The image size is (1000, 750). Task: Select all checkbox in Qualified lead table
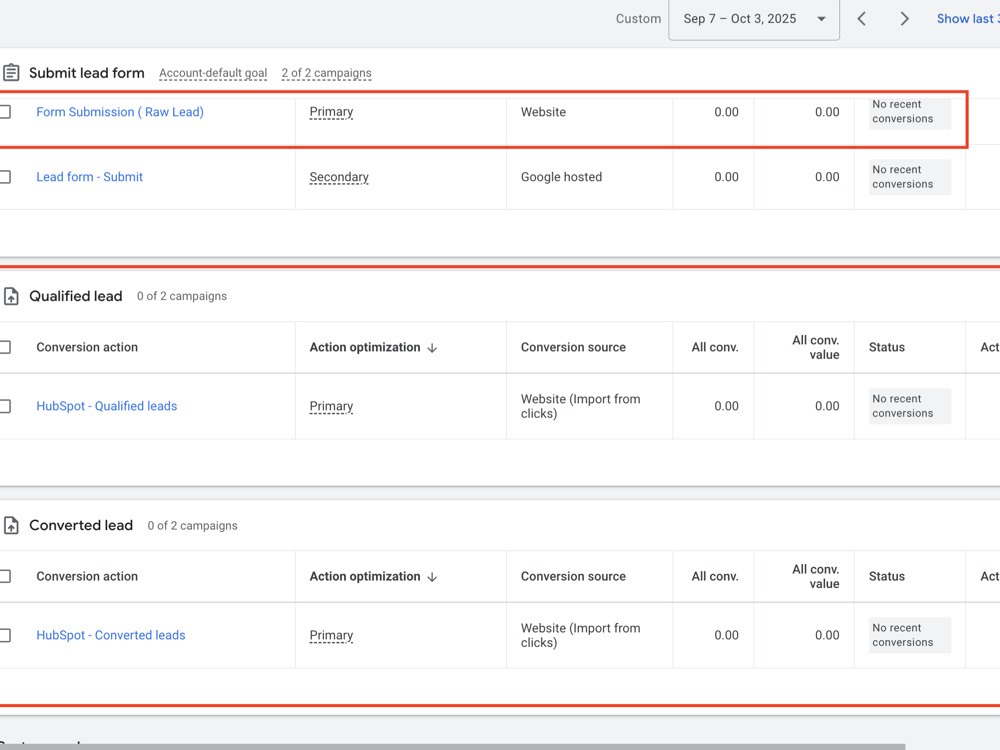pyautogui.click(x=5, y=348)
